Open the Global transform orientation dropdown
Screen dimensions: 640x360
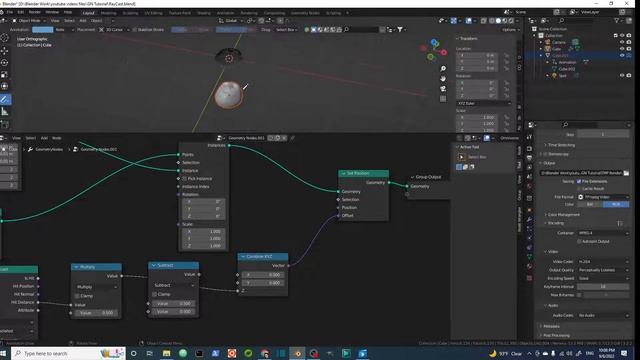(230, 20)
